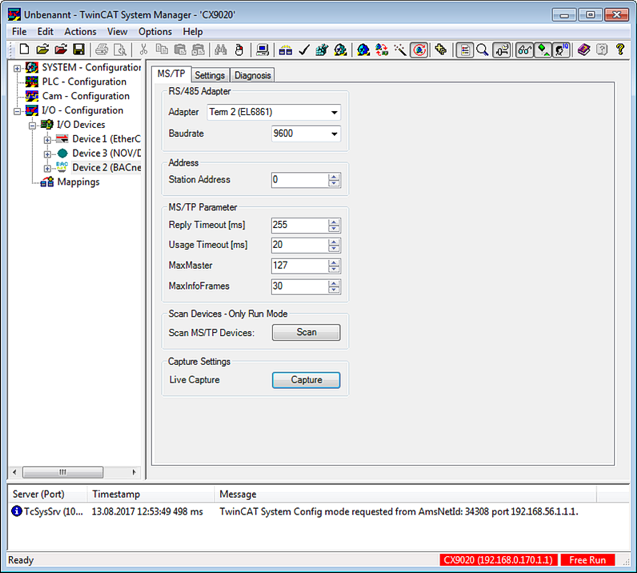Image resolution: width=637 pixels, height=573 pixels.
Task: Expand the SYSTEM - Configuration node
Action: (x=17, y=68)
